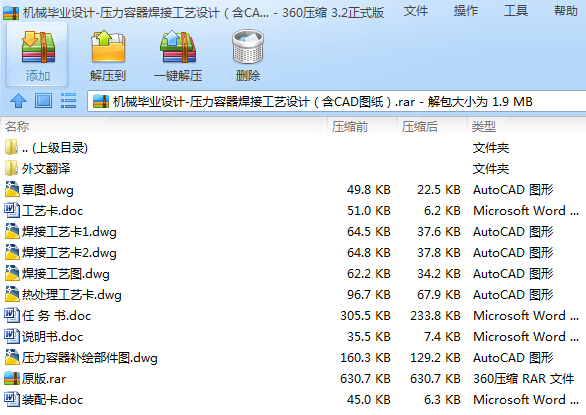Click the 添加 (Add) toolbar icon
This screenshot has width=586, height=415.
click(x=38, y=47)
